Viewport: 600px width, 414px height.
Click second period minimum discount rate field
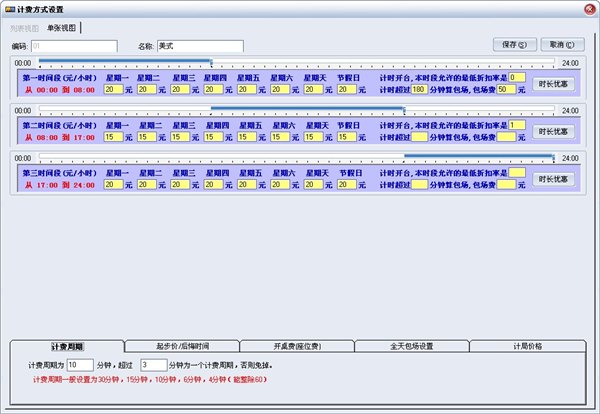[x=517, y=125]
